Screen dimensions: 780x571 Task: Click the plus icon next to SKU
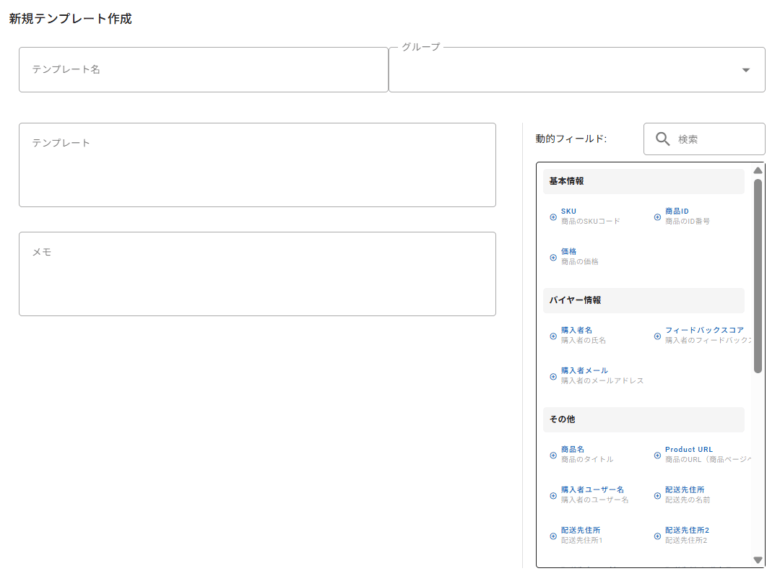553,216
